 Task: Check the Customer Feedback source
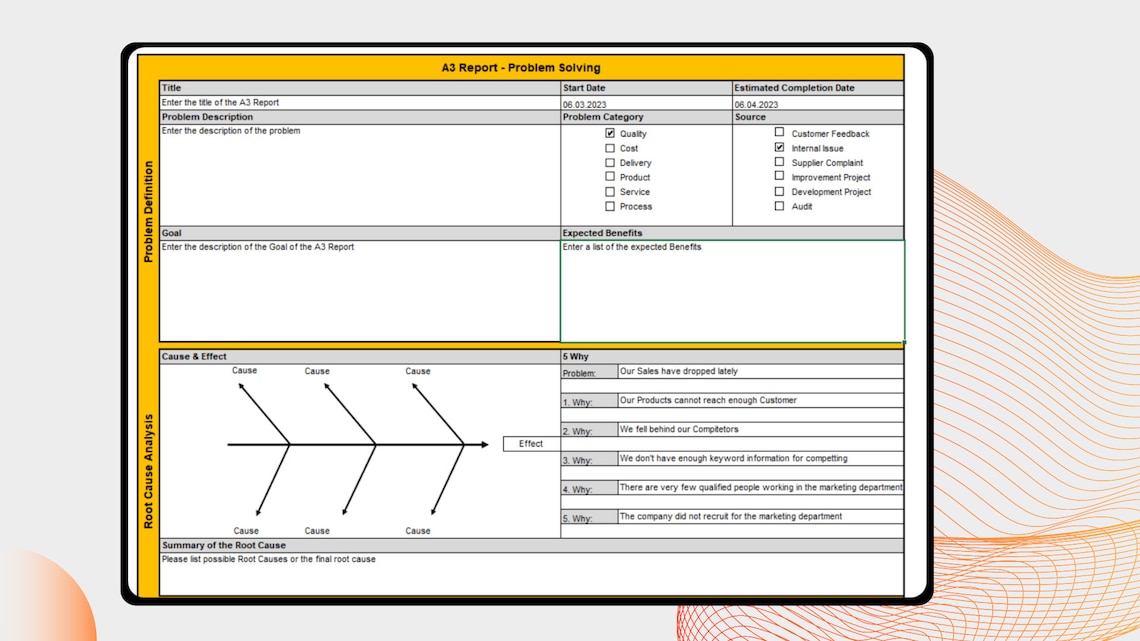779,132
